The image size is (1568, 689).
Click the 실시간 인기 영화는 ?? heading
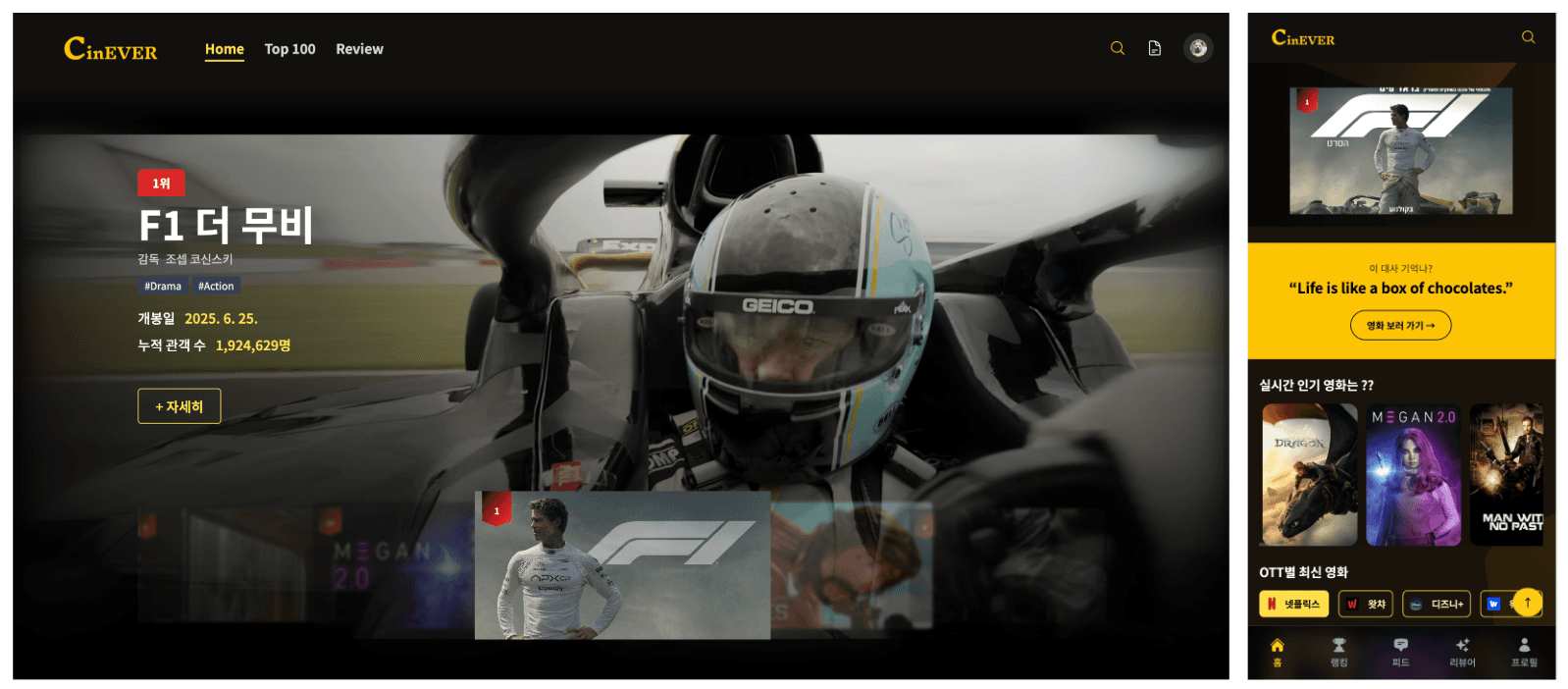1317,386
